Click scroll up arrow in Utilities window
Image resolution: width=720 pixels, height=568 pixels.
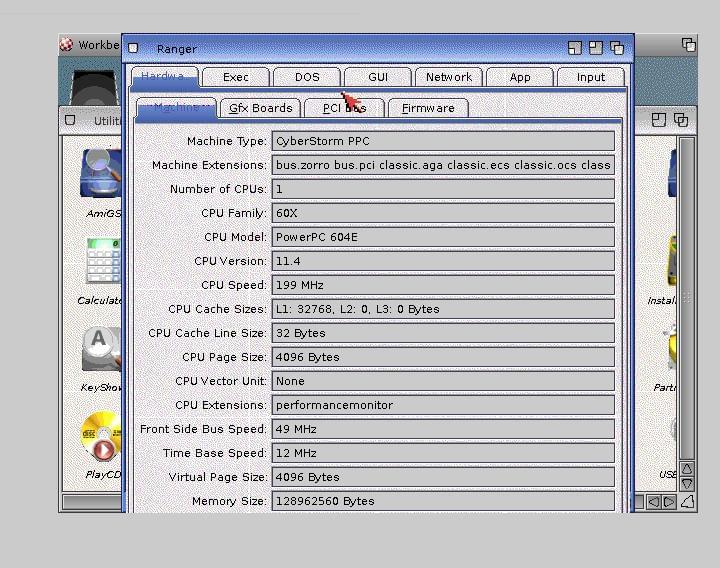687,469
